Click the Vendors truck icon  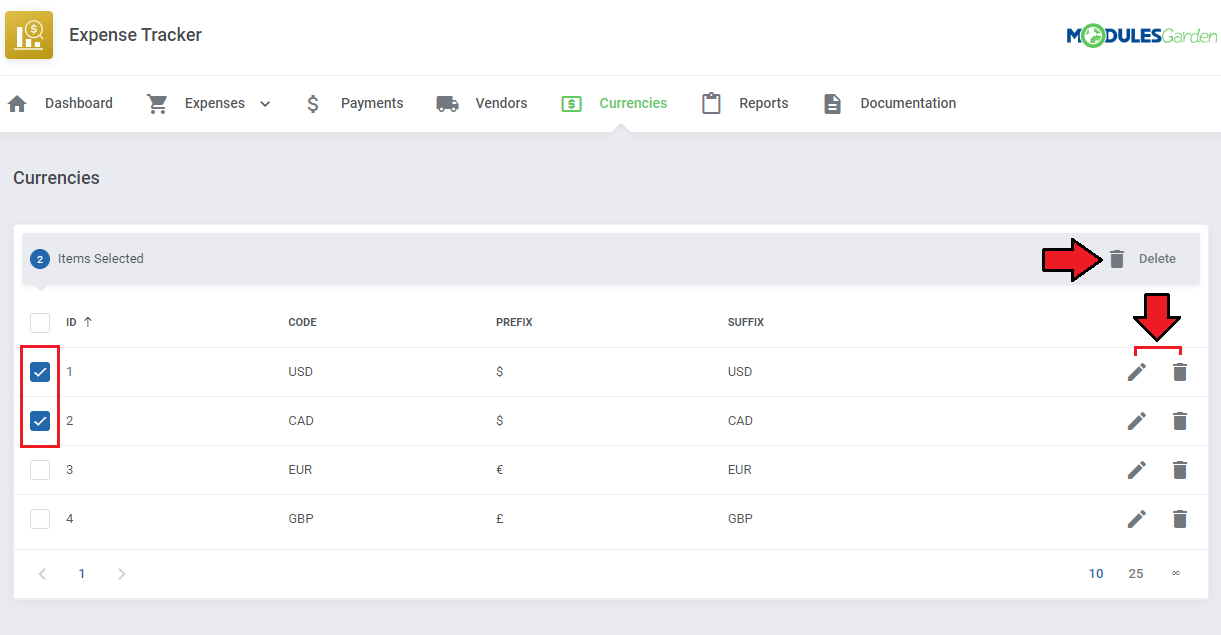447,103
